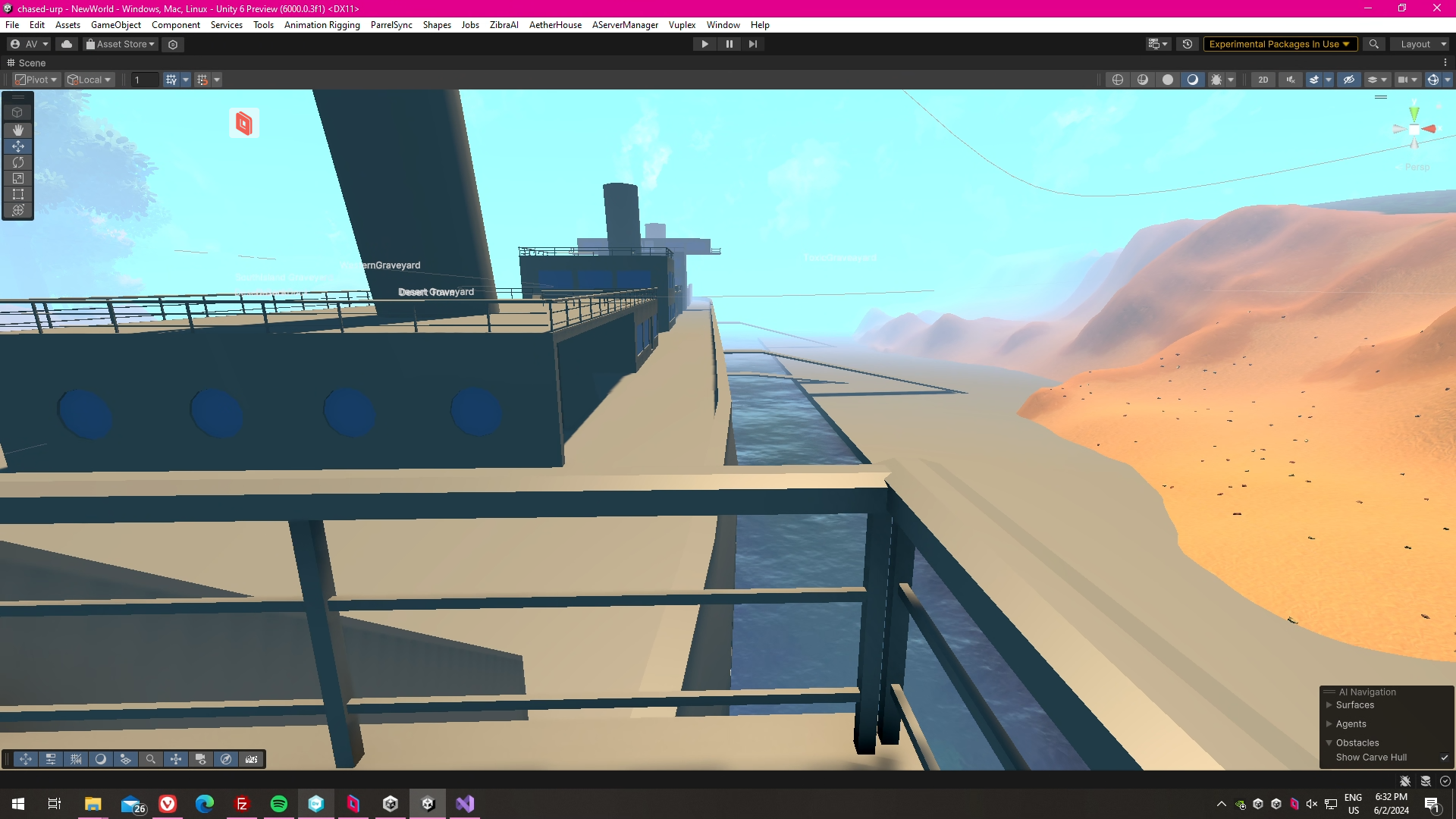Open the Unity Cloud icon
Screen dimensions: 1456x819
(67, 44)
